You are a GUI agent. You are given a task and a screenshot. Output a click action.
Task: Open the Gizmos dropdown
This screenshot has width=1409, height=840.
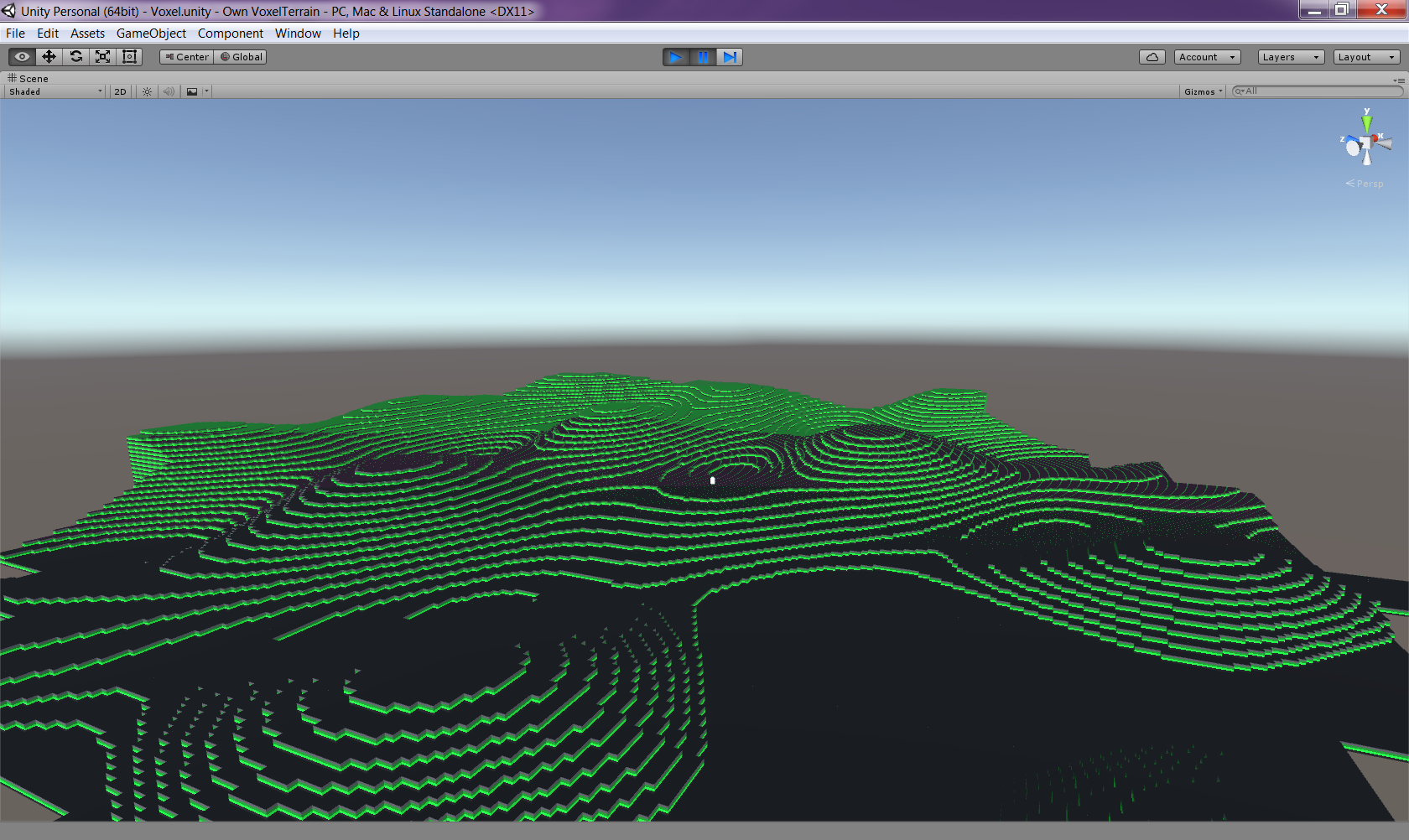(x=1204, y=91)
